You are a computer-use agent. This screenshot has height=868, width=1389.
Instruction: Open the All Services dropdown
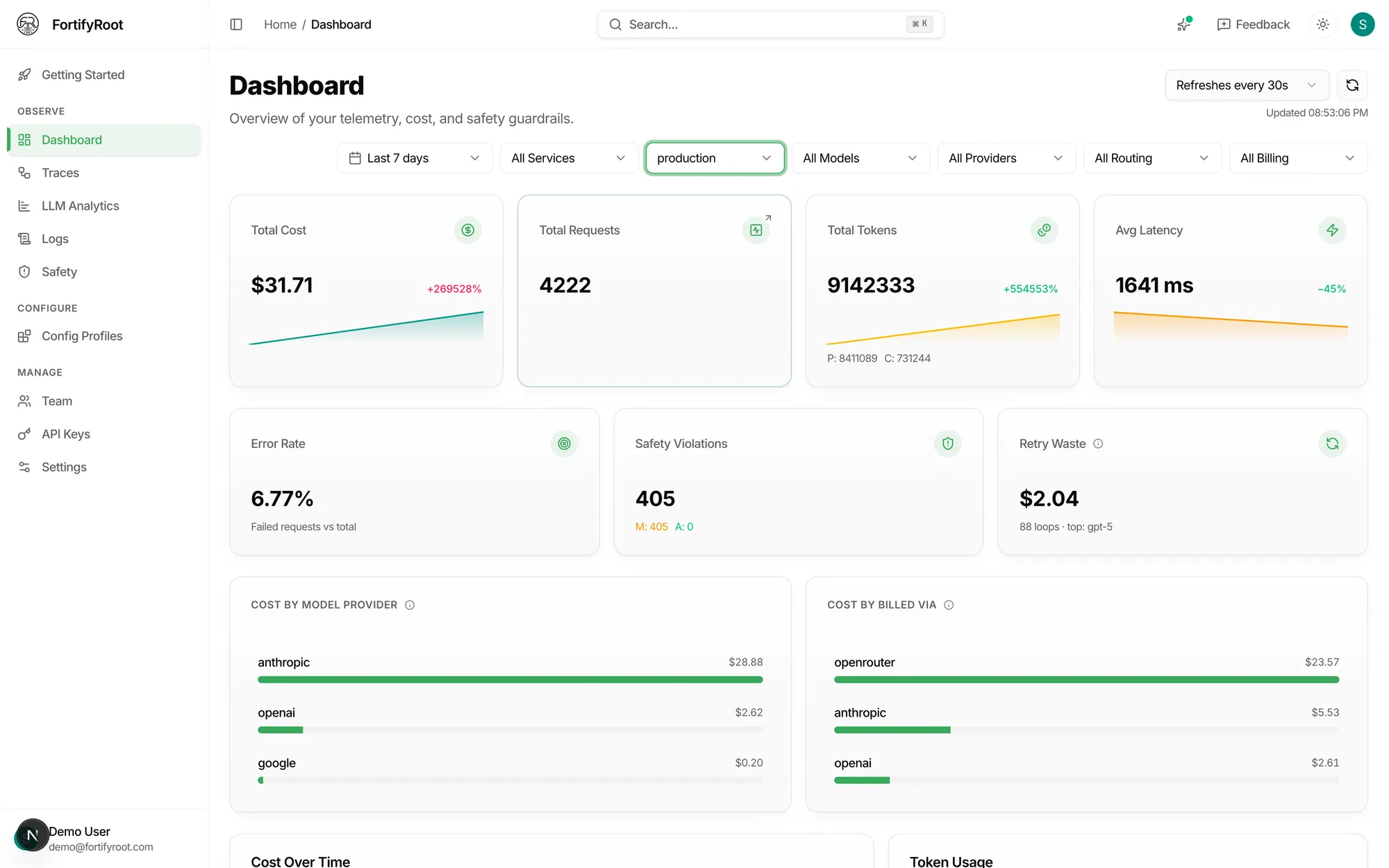click(x=569, y=158)
